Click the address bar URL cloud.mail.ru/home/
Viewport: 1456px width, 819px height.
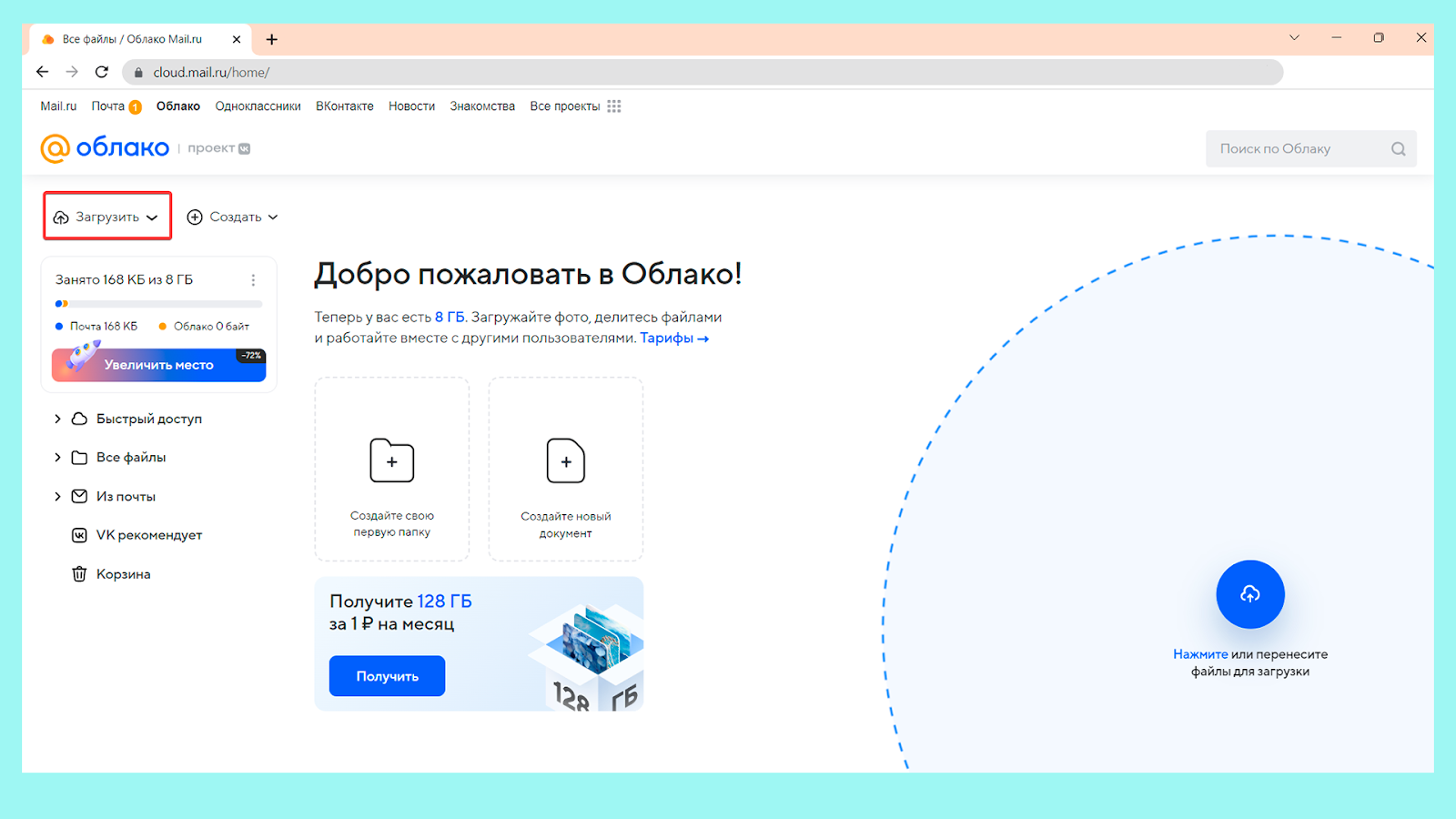(211, 73)
